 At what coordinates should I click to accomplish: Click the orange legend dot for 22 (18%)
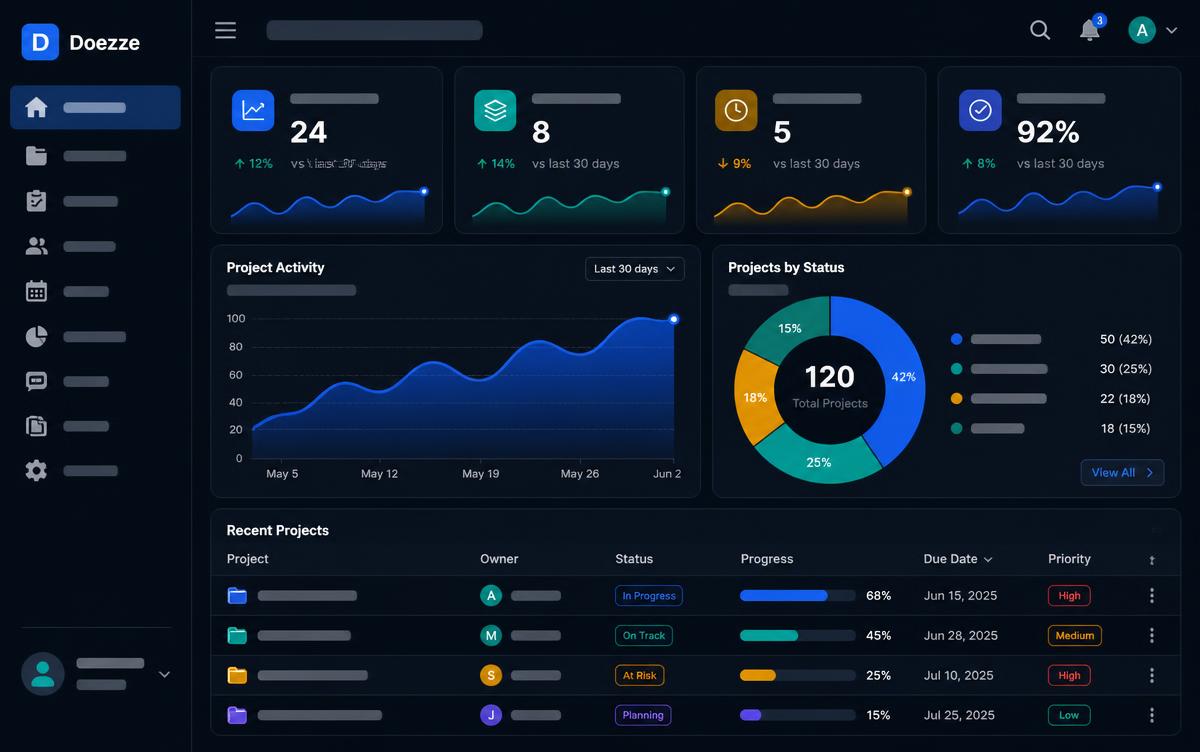(957, 398)
